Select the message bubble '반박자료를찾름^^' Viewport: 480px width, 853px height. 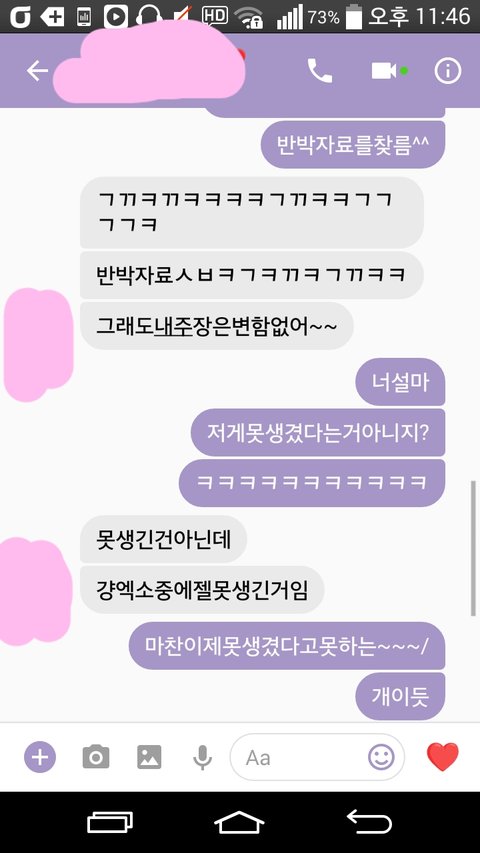(x=353, y=145)
